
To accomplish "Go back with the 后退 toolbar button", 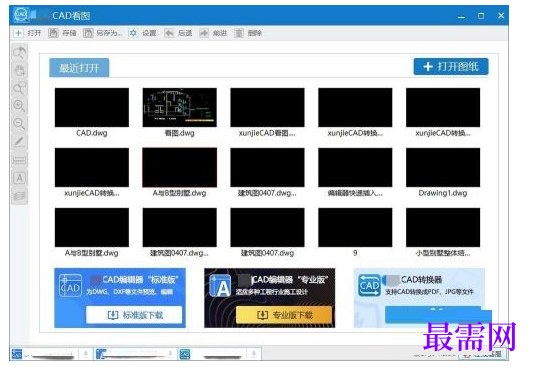I will pyautogui.click(x=178, y=33).
